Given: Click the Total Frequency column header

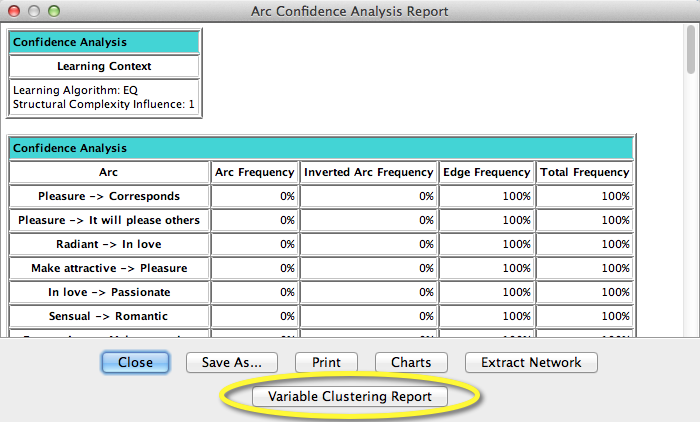Looking at the screenshot, I should pyautogui.click(x=585, y=172).
